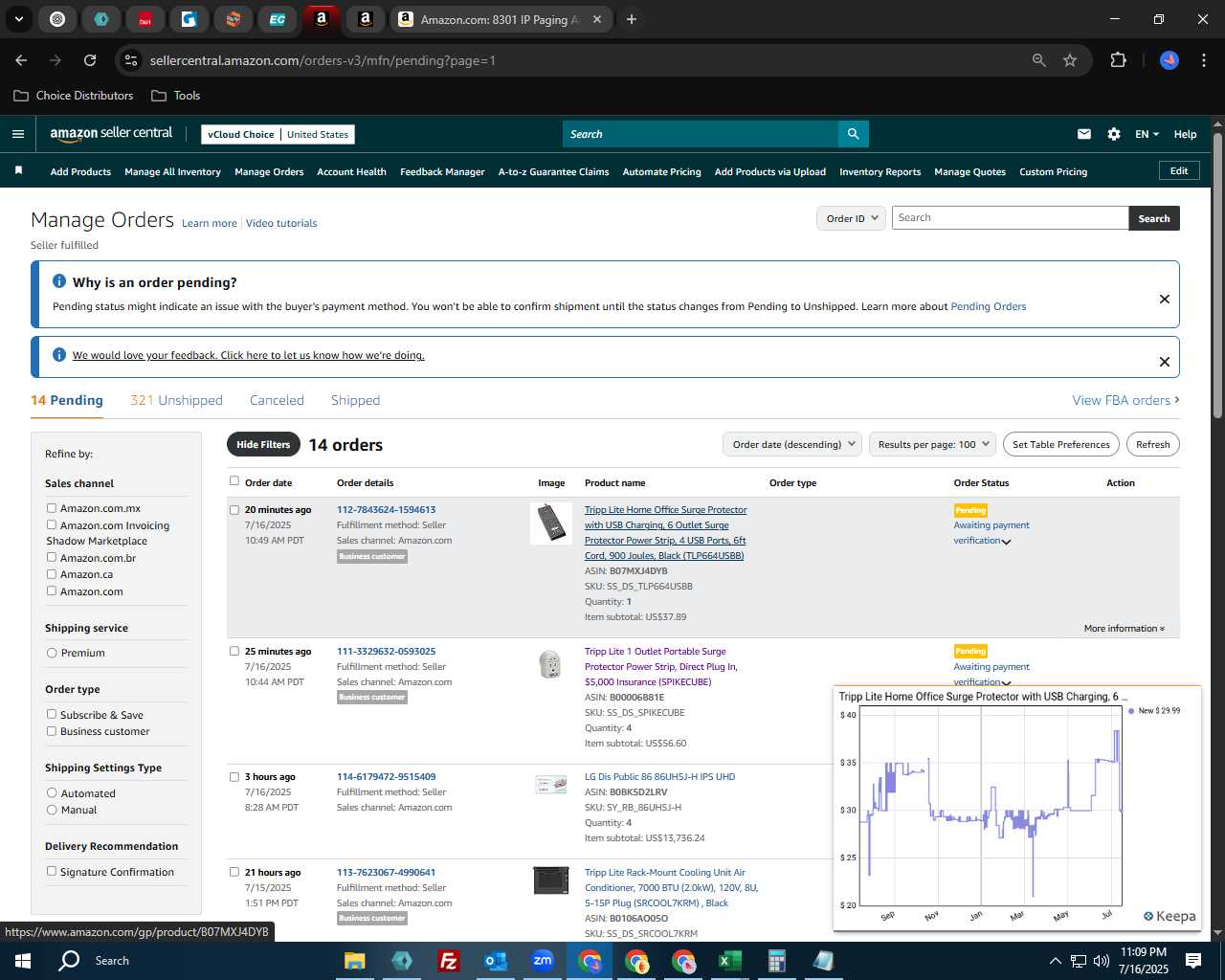Screen dimensions: 1225x980
Task: Open File Explorer from the taskbar
Action: tap(355, 961)
